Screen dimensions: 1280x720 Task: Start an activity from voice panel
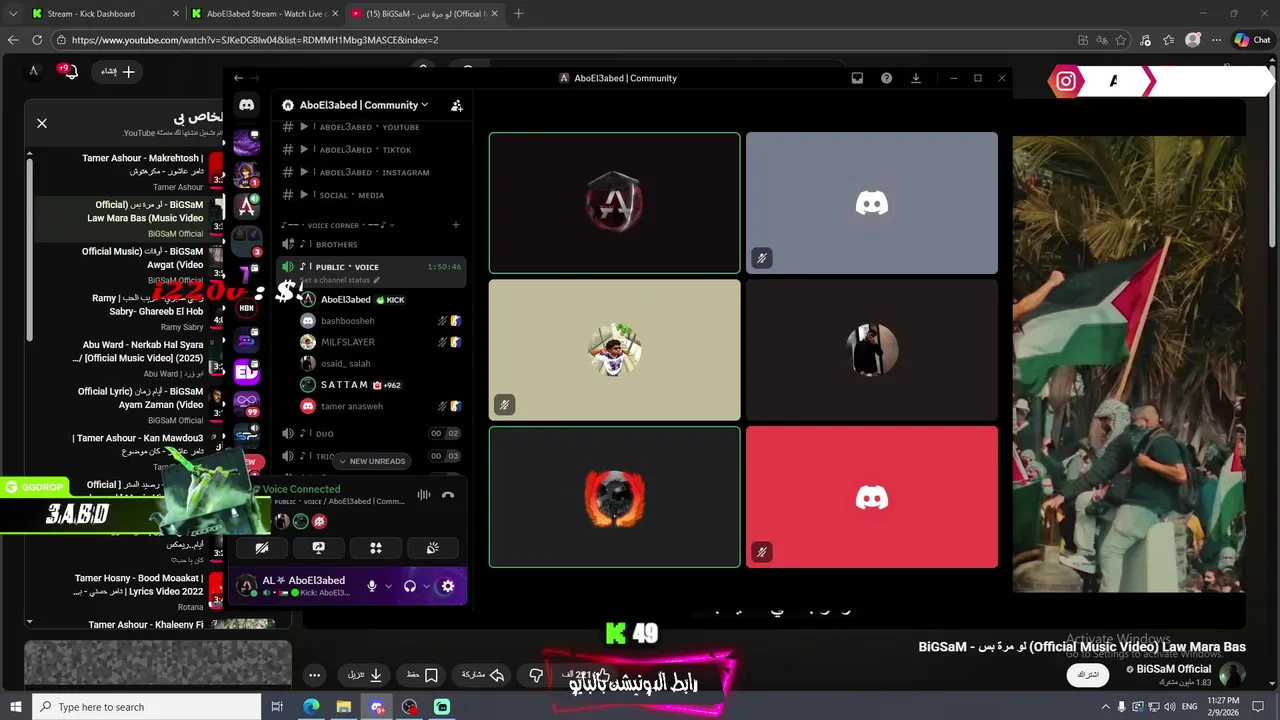tap(376, 548)
